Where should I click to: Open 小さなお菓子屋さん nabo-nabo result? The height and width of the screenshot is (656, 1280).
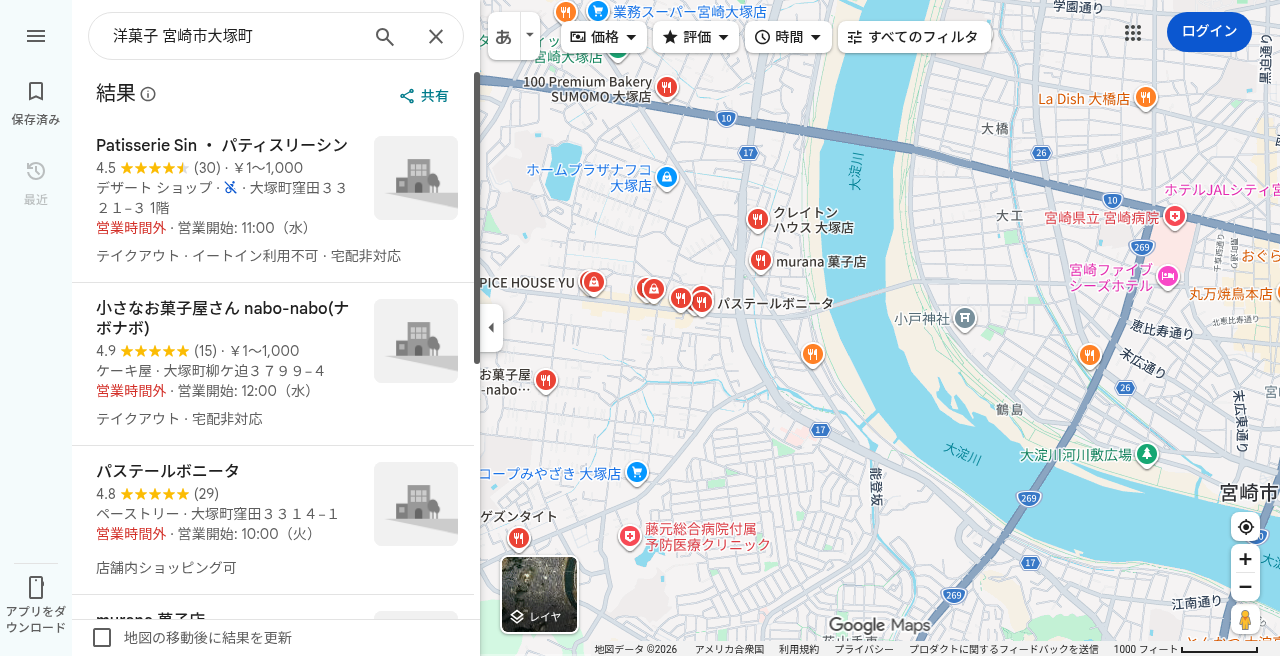coord(273,364)
